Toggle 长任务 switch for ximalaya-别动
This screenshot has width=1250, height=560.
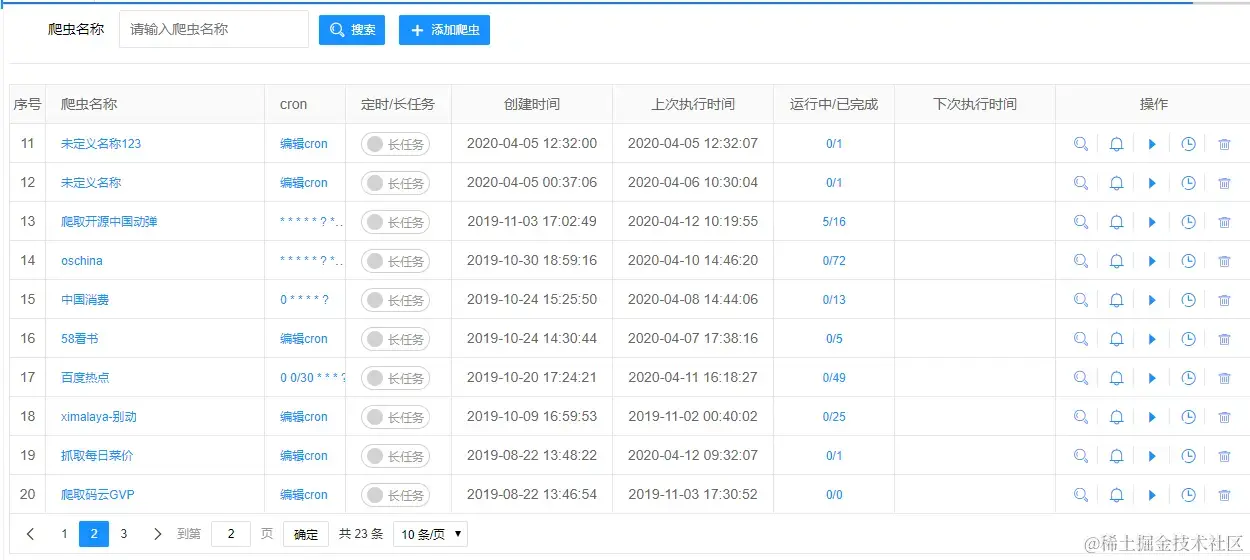coord(395,417)
